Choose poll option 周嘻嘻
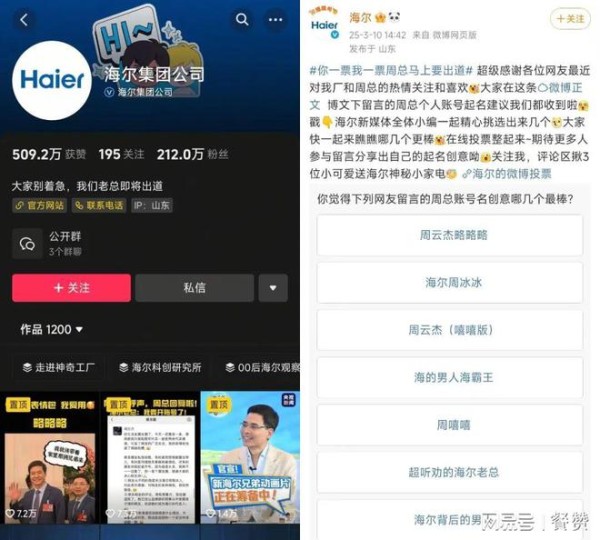This screenshot has height=540, width=600. pyautogui.click(x=450, y=425)
